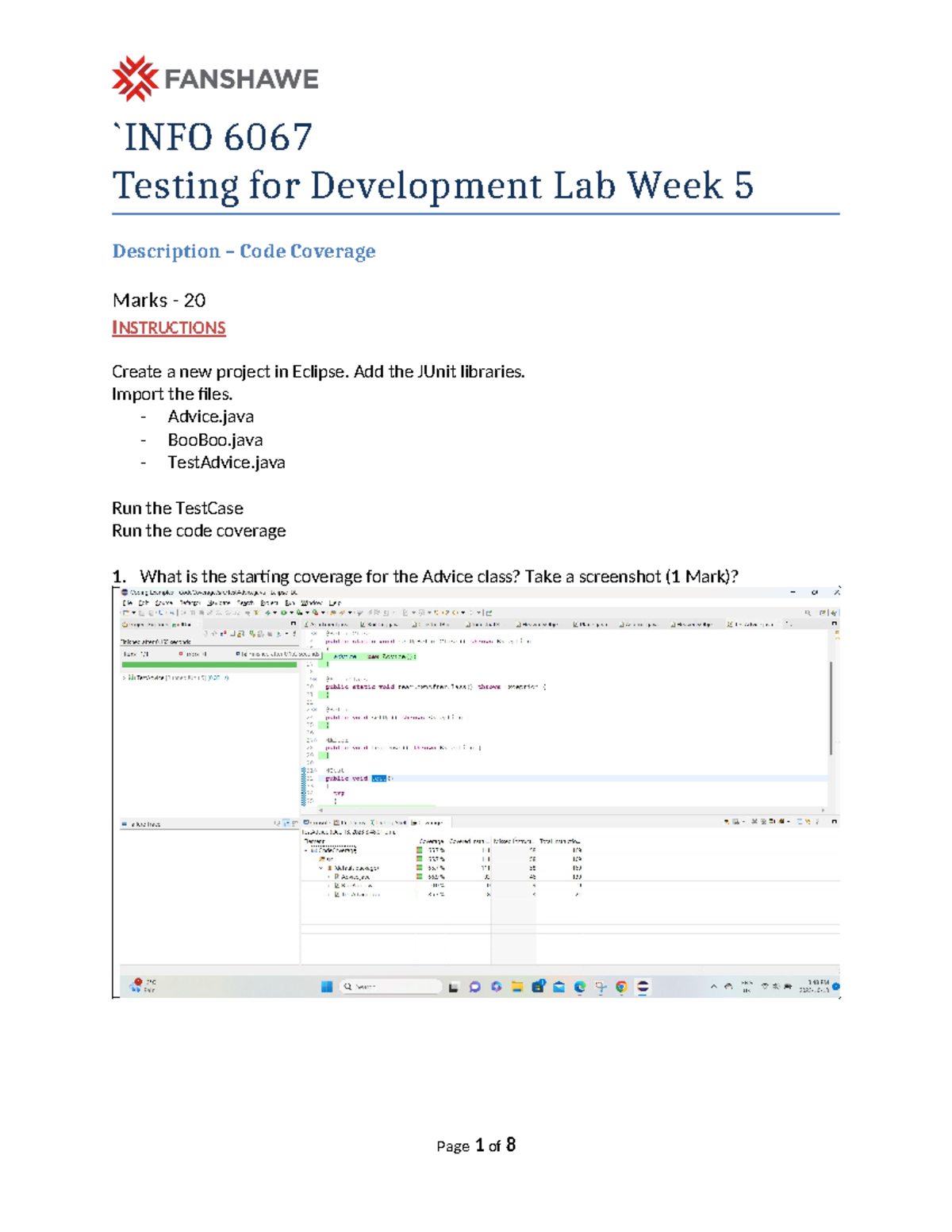
Task: Collapse the default package node in Coverage view
Action: 321,868
